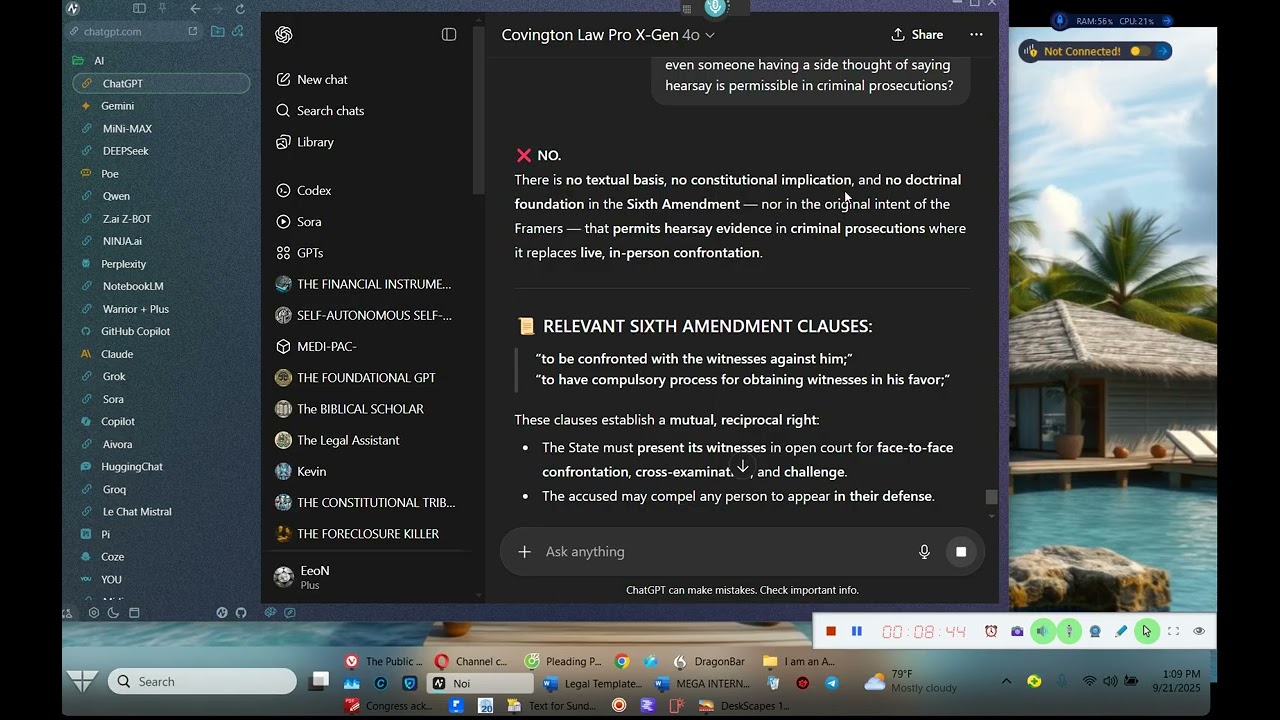Screen dimensions: 1280x720
Task: Click the ChatGPT logo icon
Action: click(x=284, y=35)
